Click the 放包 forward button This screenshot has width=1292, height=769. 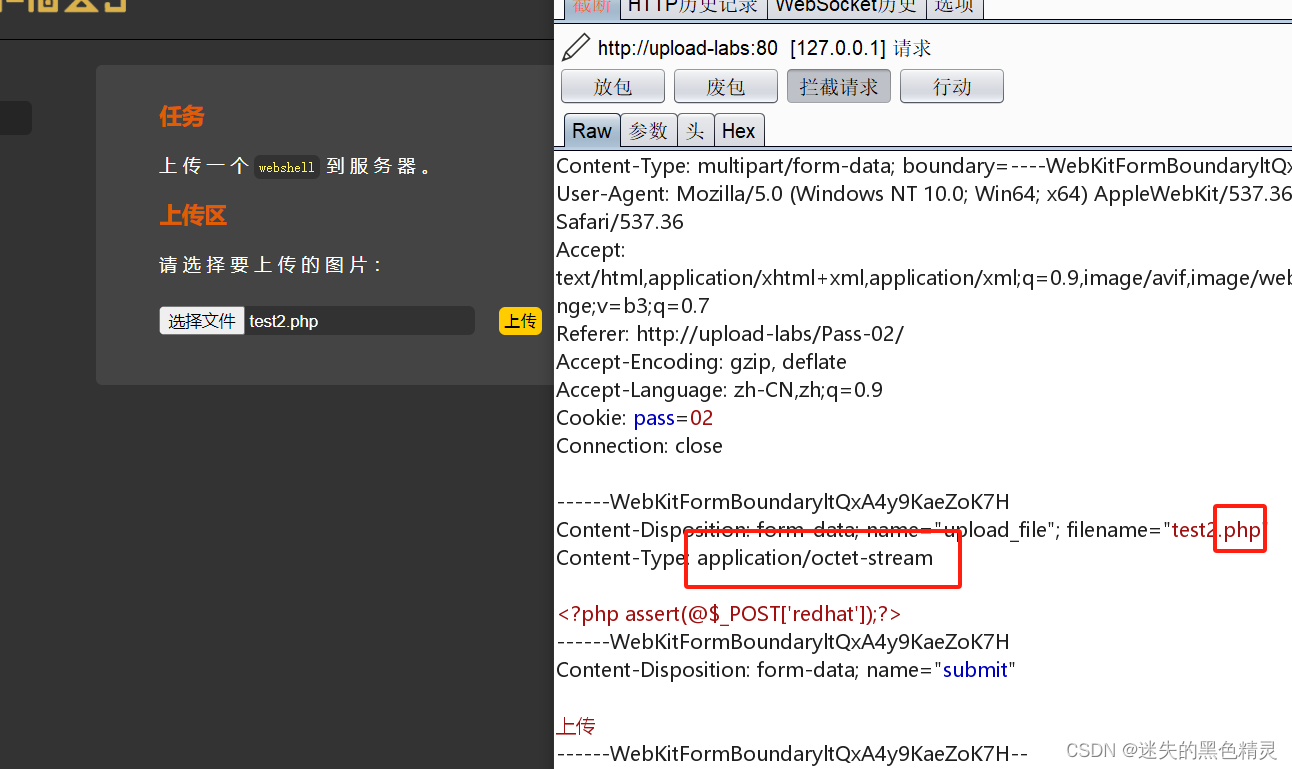[x=613, y=87]
